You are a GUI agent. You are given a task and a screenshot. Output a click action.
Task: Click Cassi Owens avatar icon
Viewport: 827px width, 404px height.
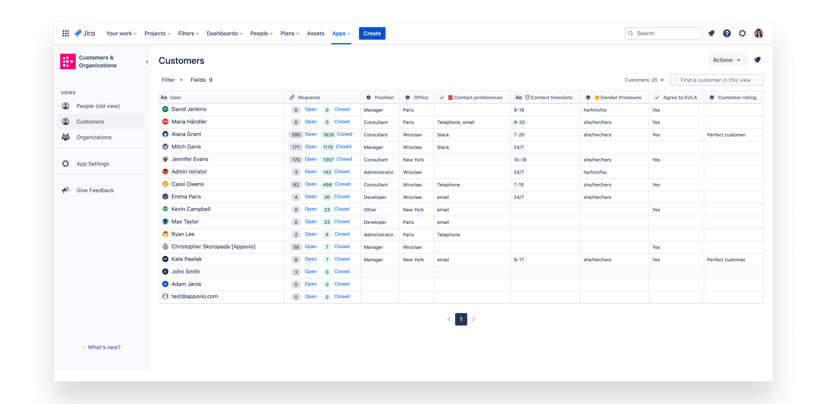pyautogui.click(x=165, y=185)
